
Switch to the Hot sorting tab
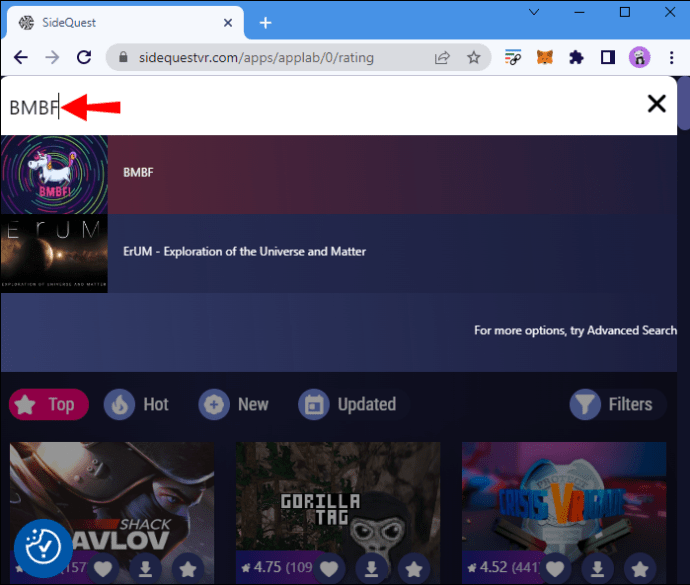(x=137, y=404)
